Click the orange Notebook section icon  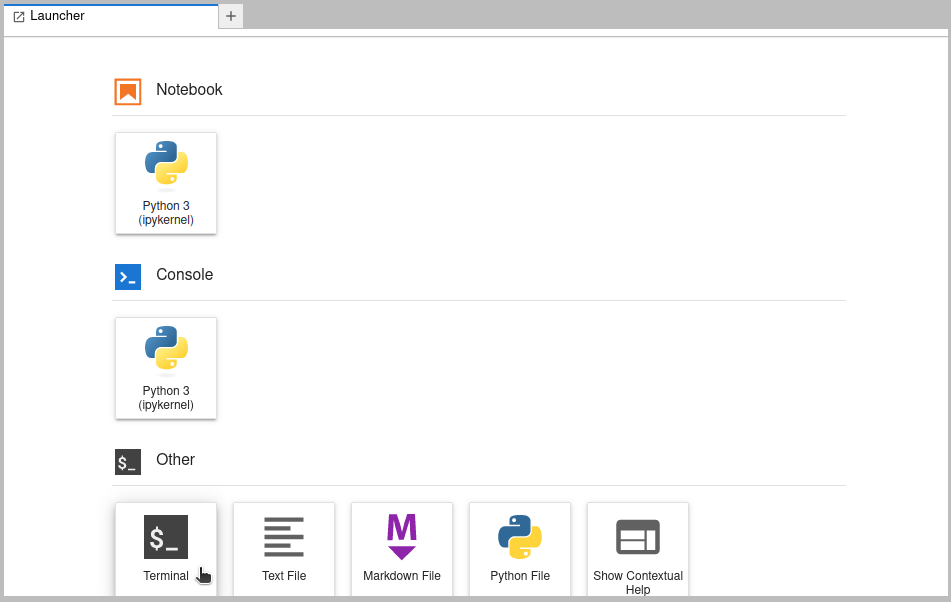click(128, 91)
